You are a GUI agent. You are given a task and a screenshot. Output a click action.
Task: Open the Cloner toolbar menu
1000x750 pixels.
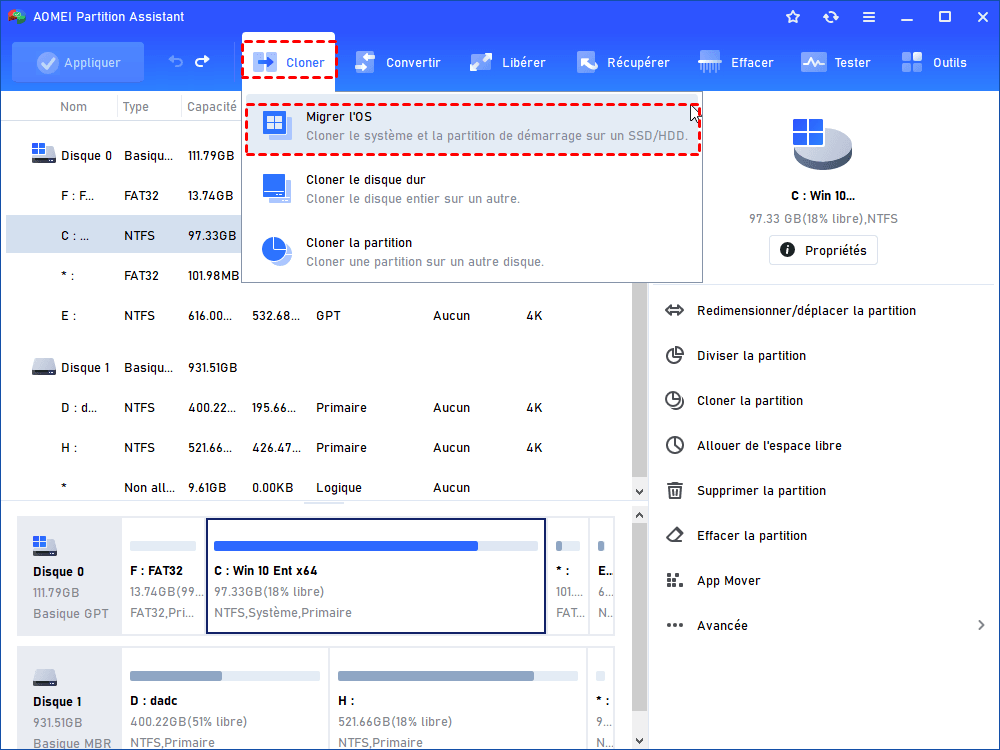pyautogui.click(x=289, y=62)
